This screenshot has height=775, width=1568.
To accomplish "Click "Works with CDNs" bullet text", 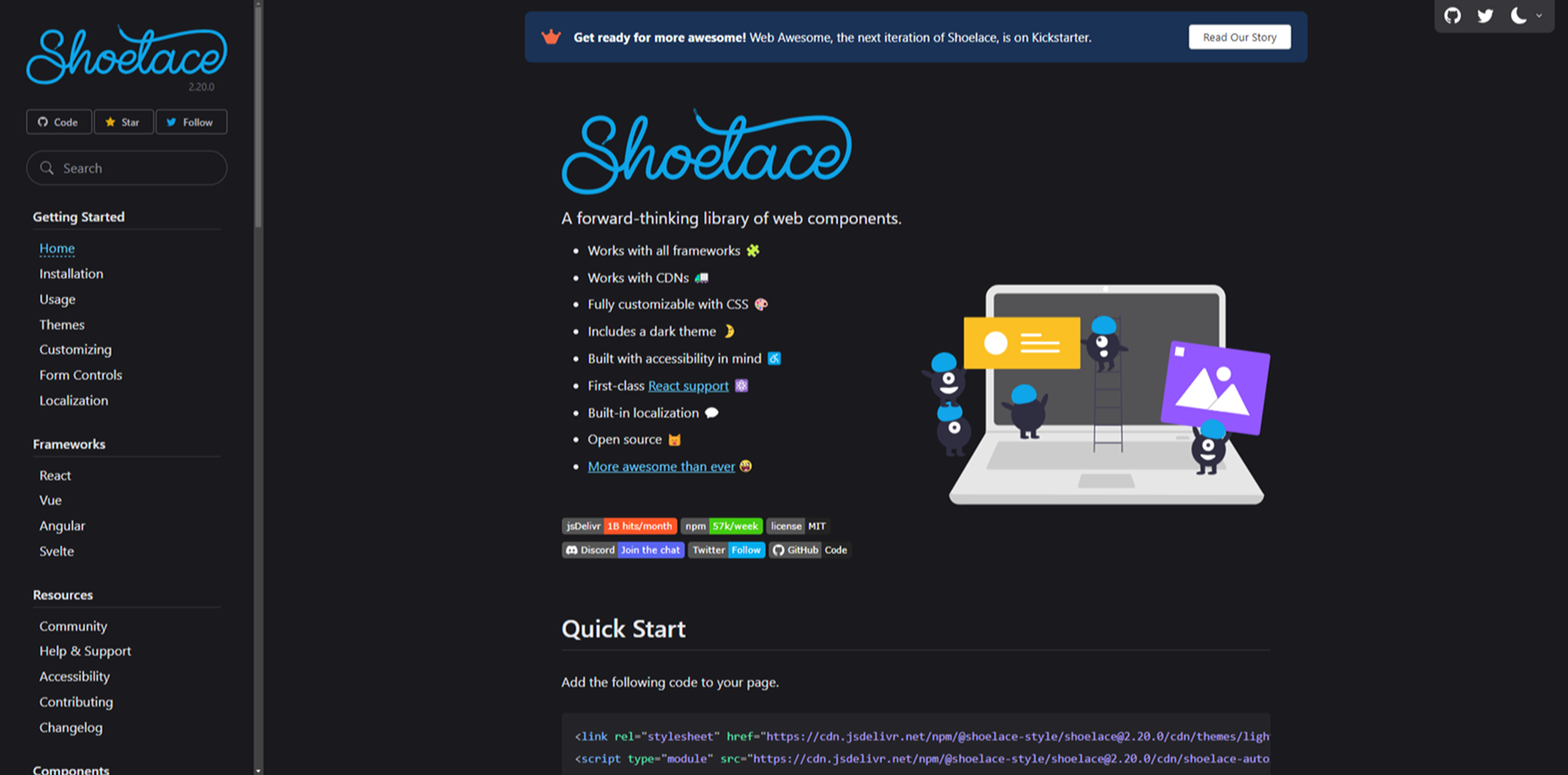I will click(x=638, y=278).
